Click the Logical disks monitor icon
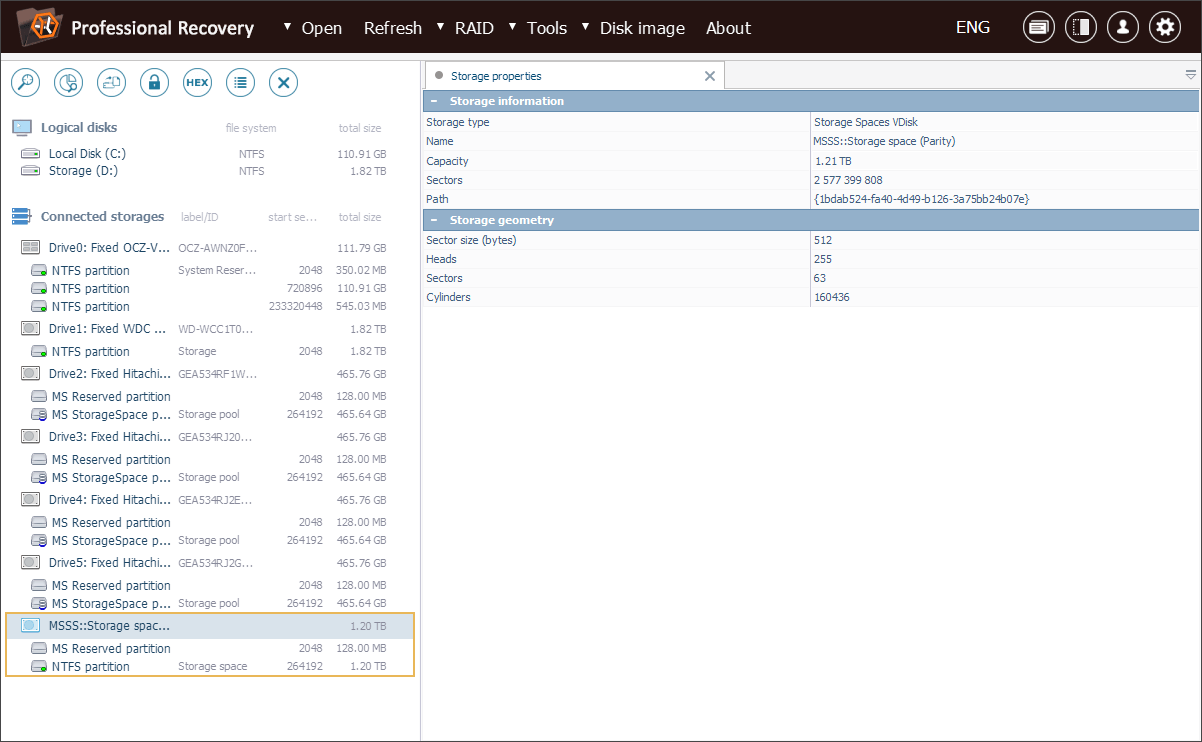 point(22,127)
